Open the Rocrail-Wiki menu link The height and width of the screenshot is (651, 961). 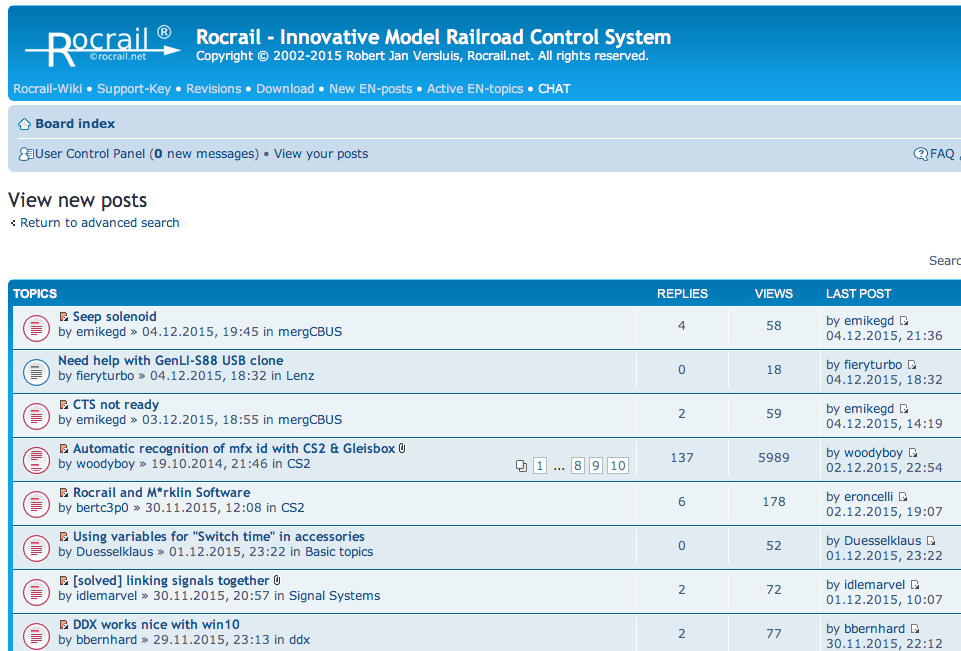[x=48, y=89]
